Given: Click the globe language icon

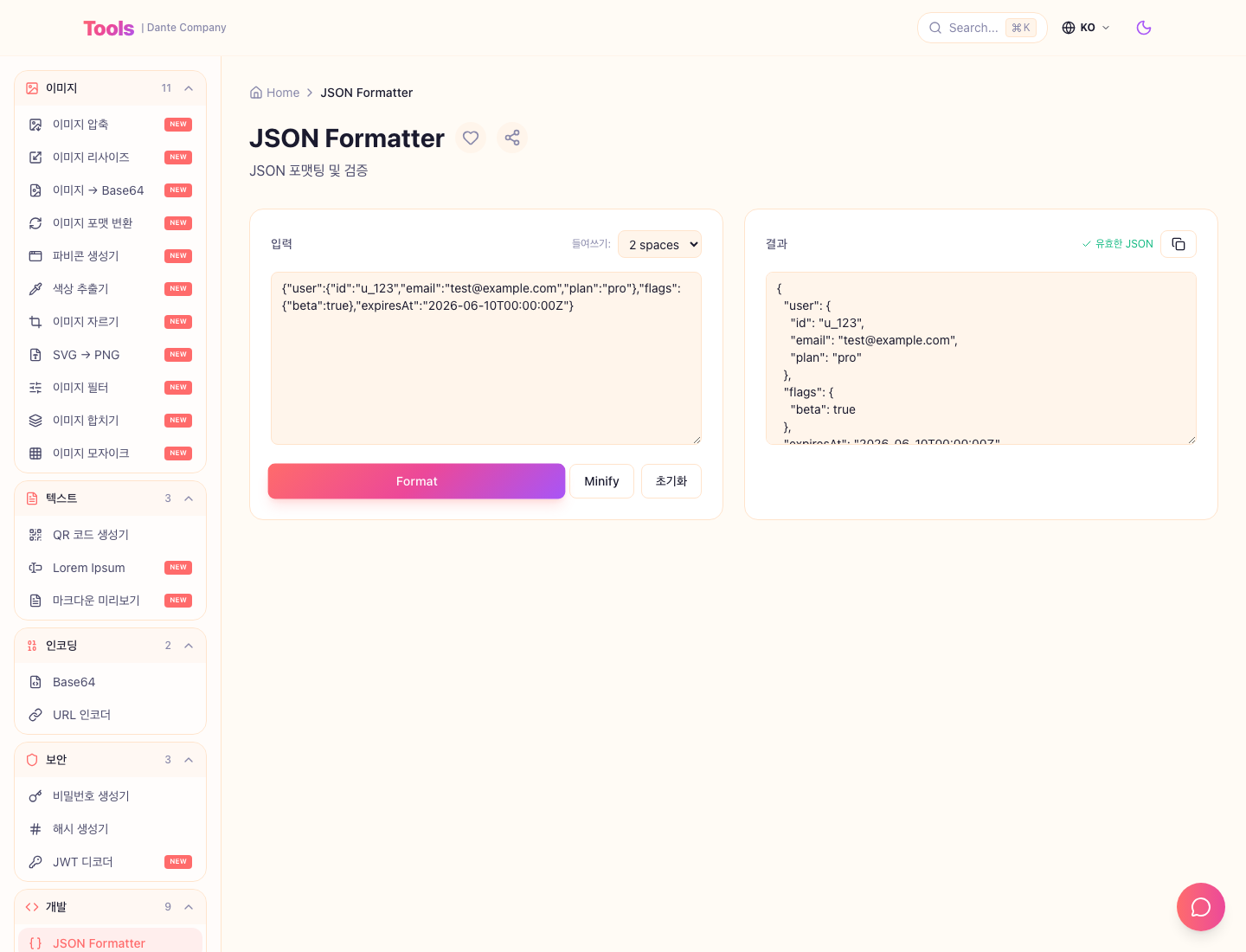Looking at the screenshot, I should tap(1069, 28).
